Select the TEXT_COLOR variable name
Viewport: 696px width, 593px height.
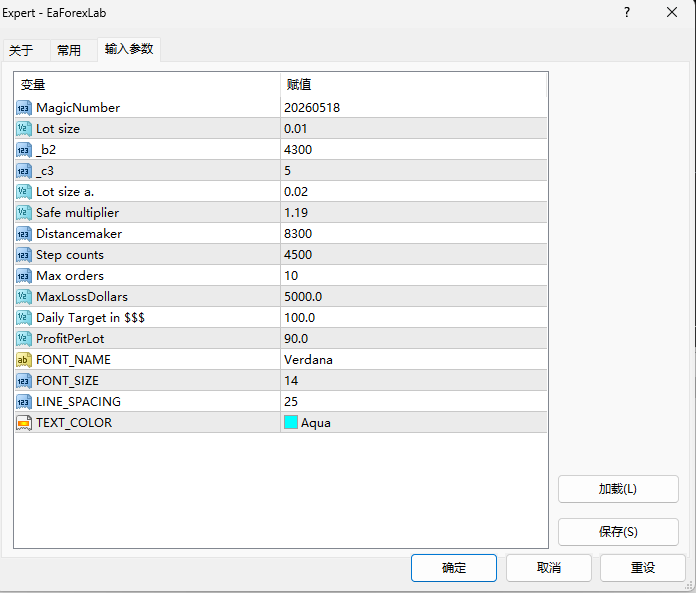pos(74,423)
